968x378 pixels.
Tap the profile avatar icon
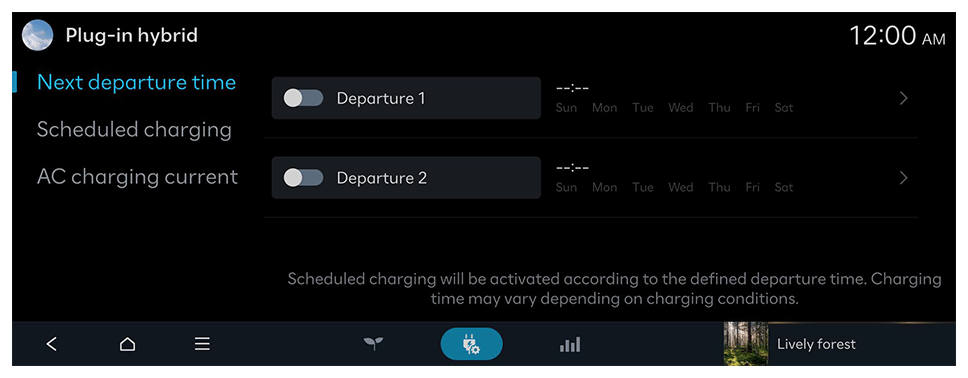tap(37, 35)
